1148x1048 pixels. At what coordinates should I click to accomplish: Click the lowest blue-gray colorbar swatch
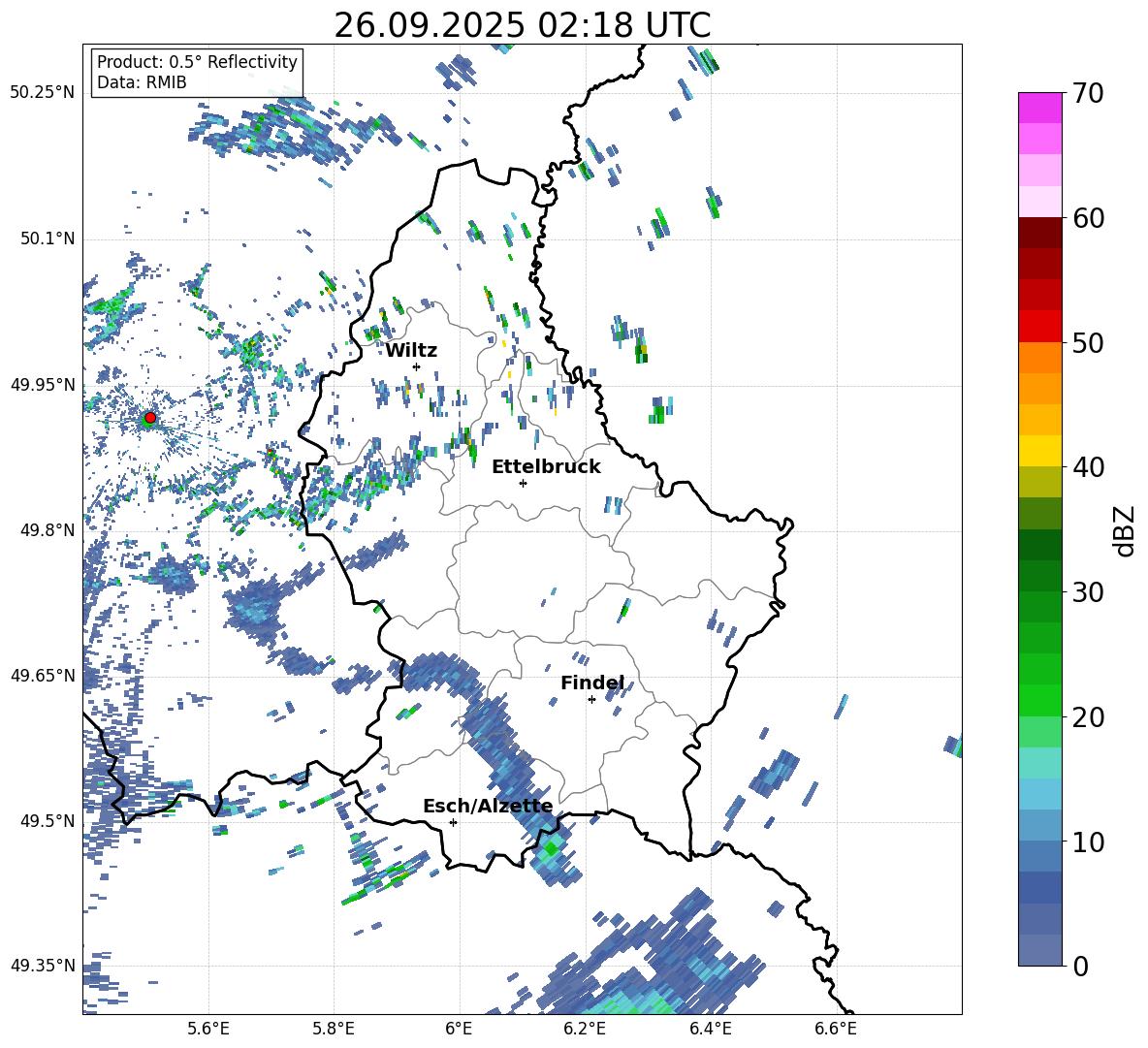[1040, 950]
